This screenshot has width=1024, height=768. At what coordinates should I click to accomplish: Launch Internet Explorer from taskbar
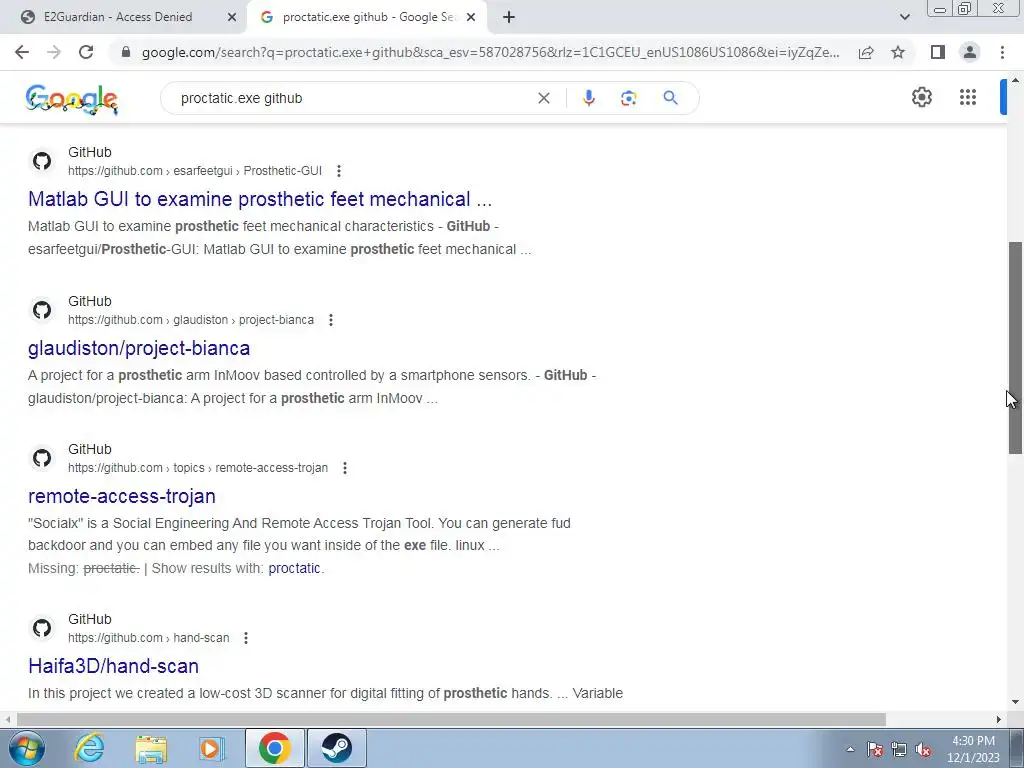(x=89, y=748)
